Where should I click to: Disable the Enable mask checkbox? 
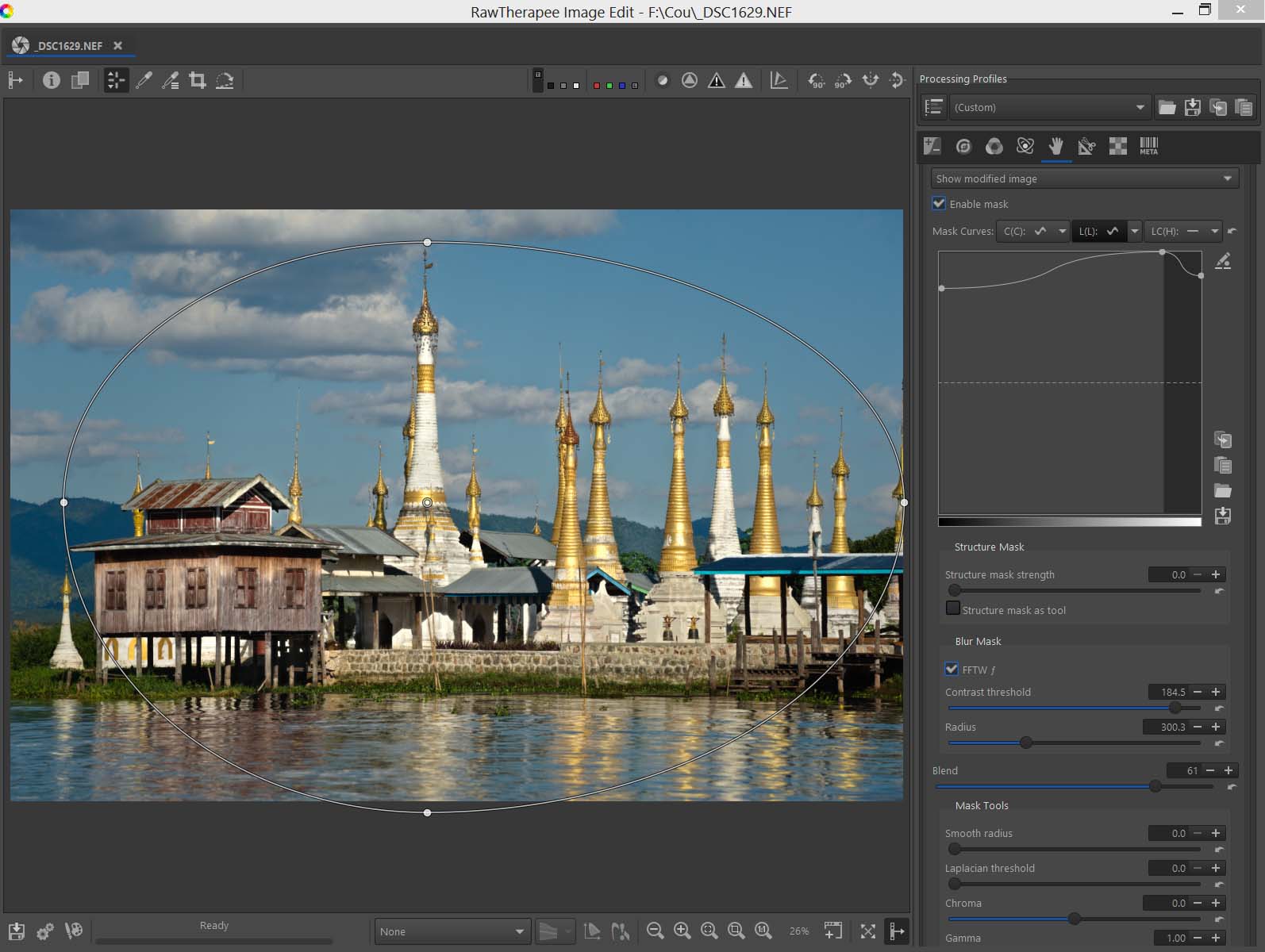pos(939,204)
